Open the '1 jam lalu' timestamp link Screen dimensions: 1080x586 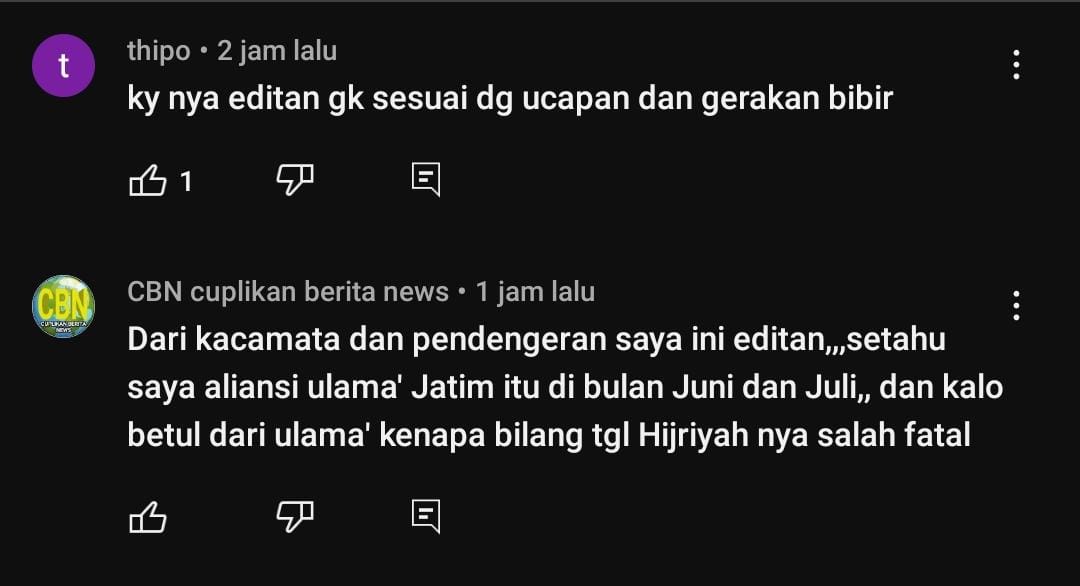tap(535, 292)
